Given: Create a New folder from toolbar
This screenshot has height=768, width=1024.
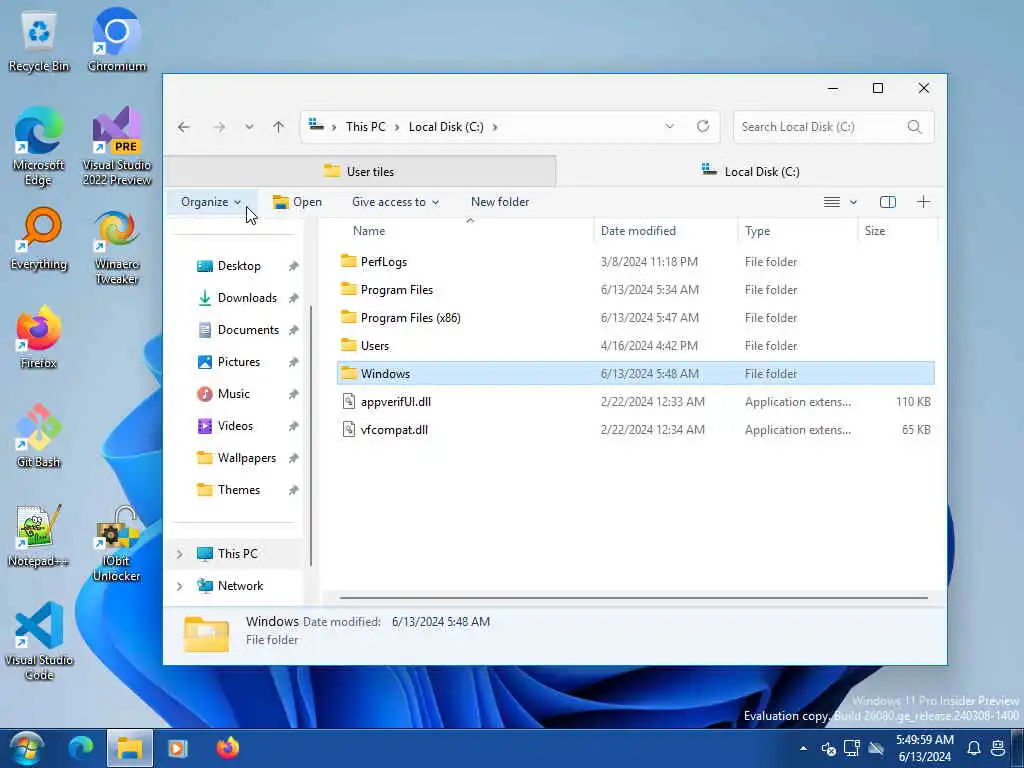Looking at the screenshot, I should [x=500, y=202].
